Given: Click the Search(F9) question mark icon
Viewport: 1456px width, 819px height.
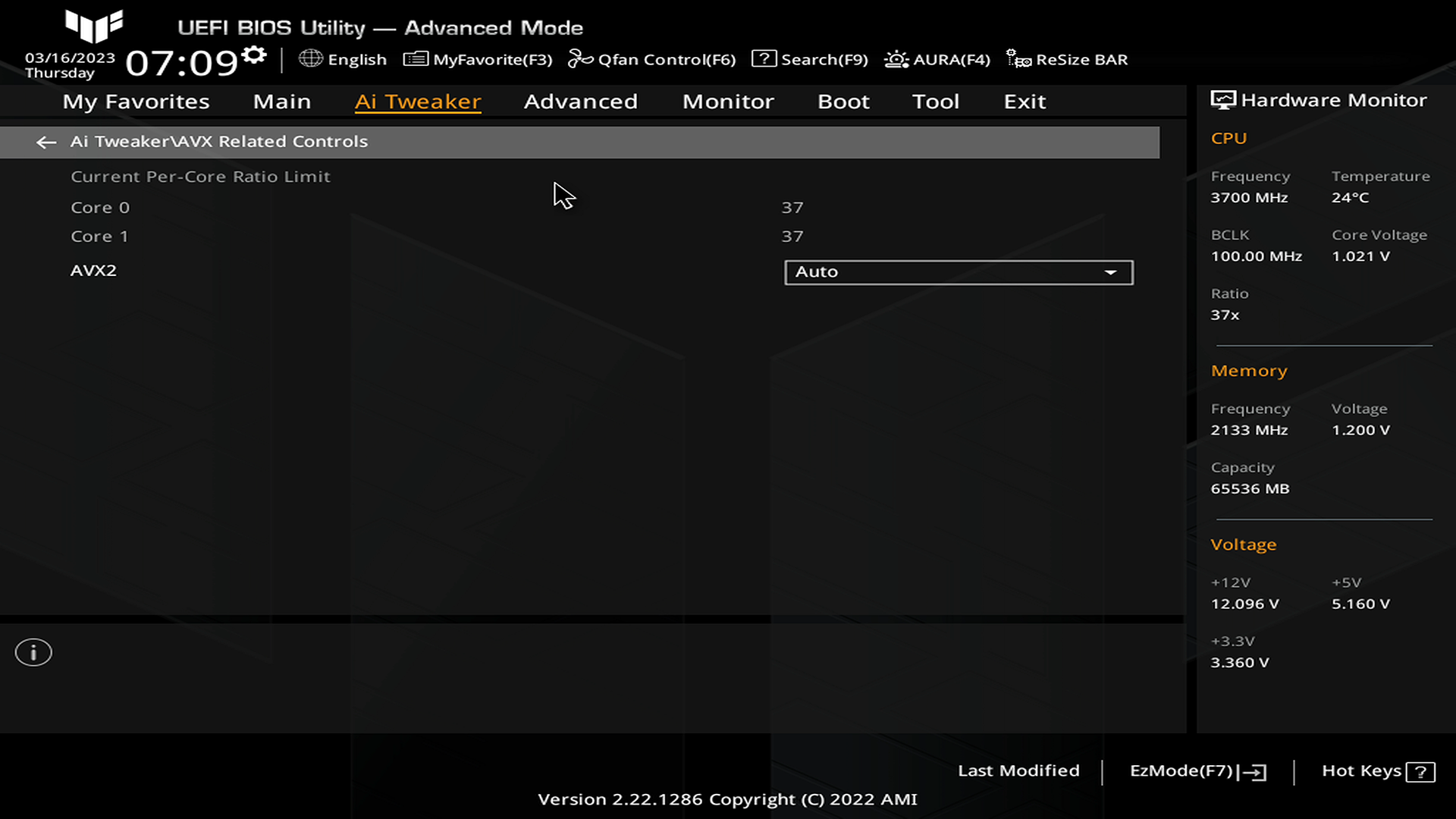Looking at the screenshot, I should (764, 58).
